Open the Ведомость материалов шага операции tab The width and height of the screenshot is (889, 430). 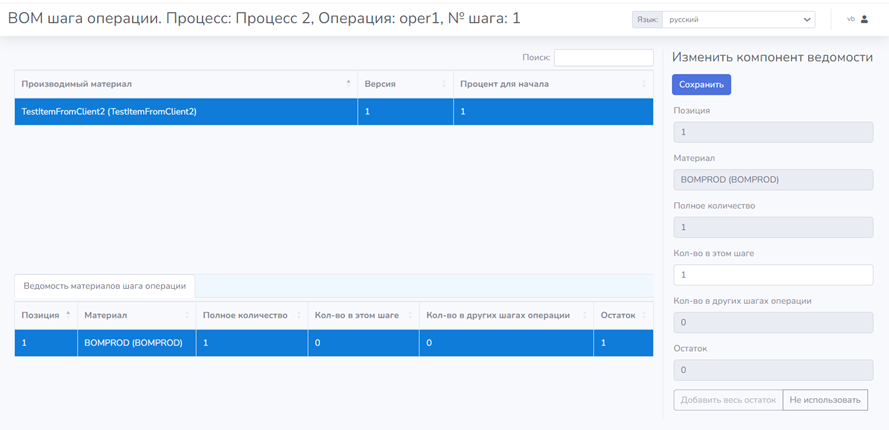click(105, 286)
